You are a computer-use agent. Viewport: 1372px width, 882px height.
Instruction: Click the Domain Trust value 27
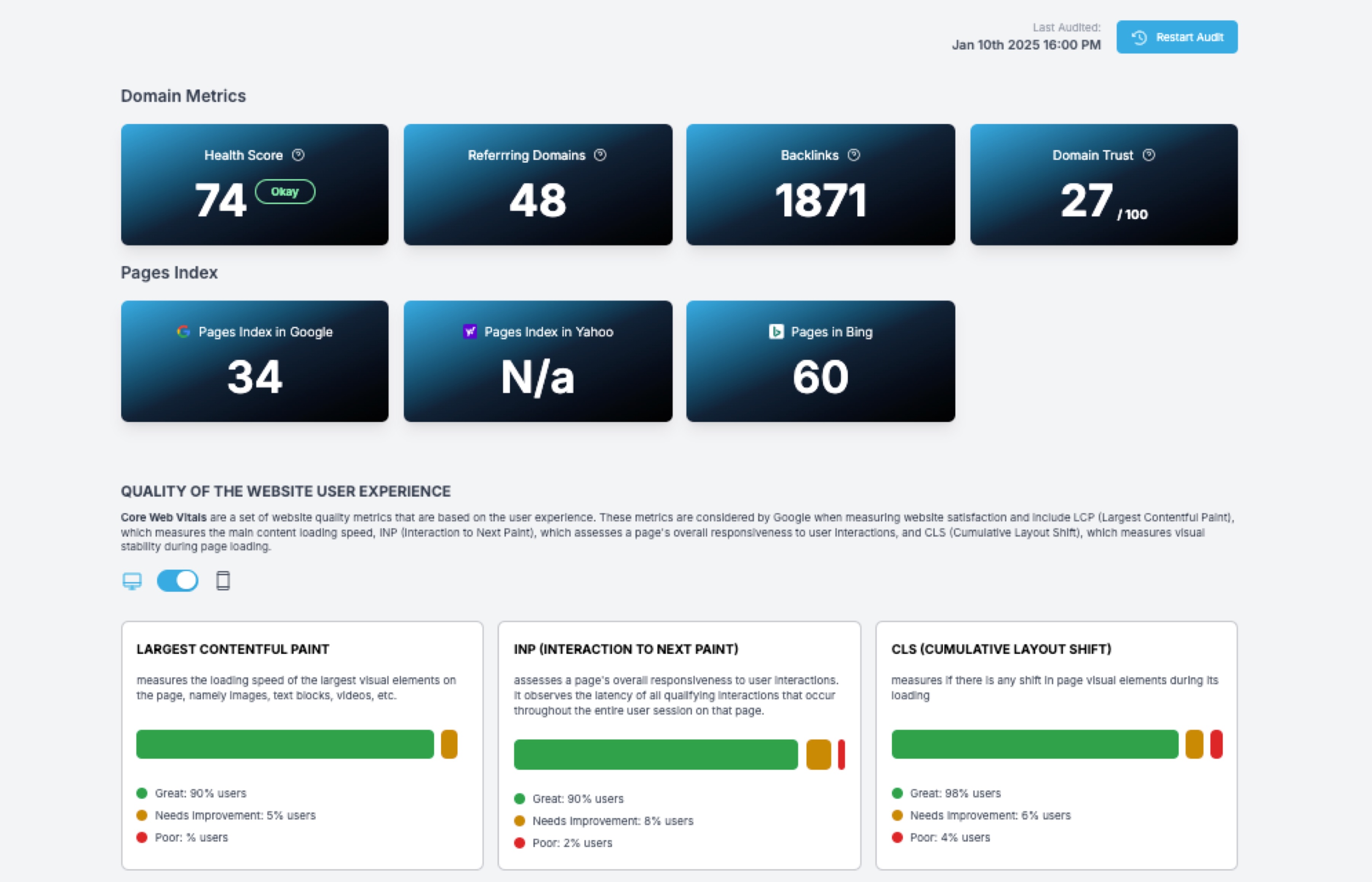[1086, 200]
